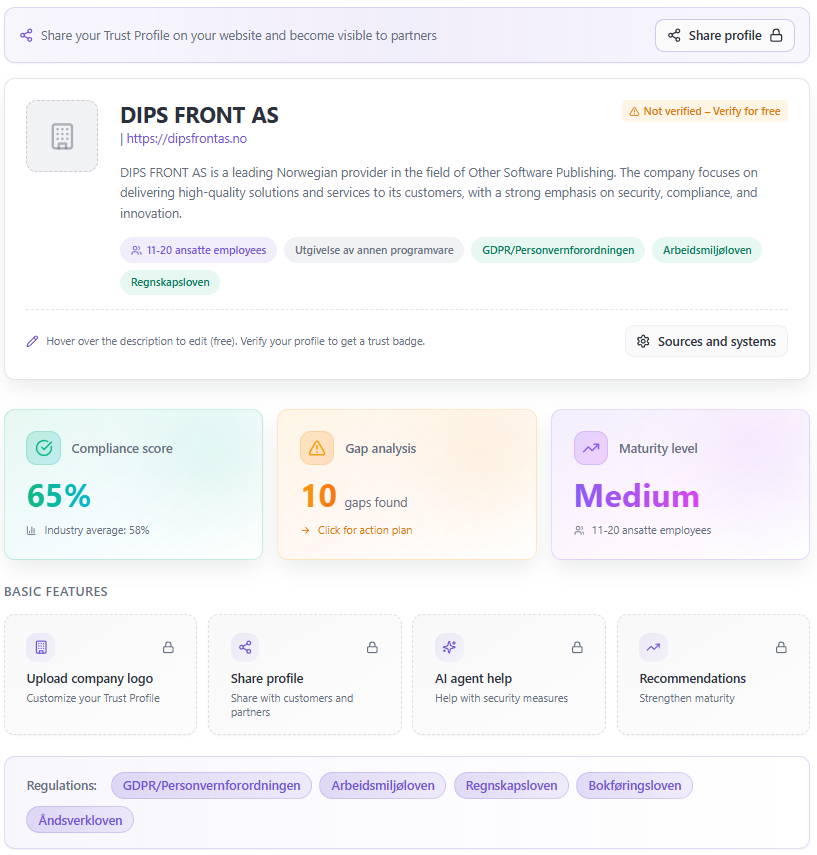Image resolution: width=817 pixels, height=855 pixels.
Task: Click the Medium maturity level value
Action: pos(636,496)
